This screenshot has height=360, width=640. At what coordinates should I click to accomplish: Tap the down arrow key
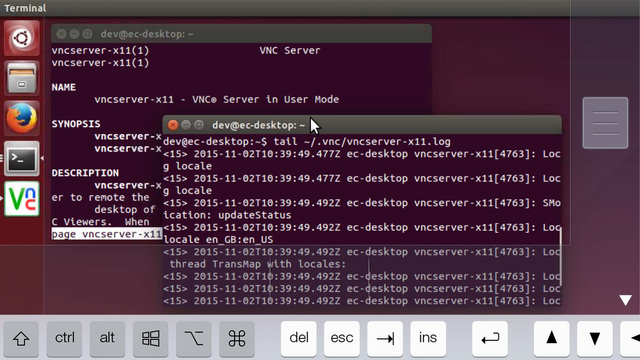(595, 338)
